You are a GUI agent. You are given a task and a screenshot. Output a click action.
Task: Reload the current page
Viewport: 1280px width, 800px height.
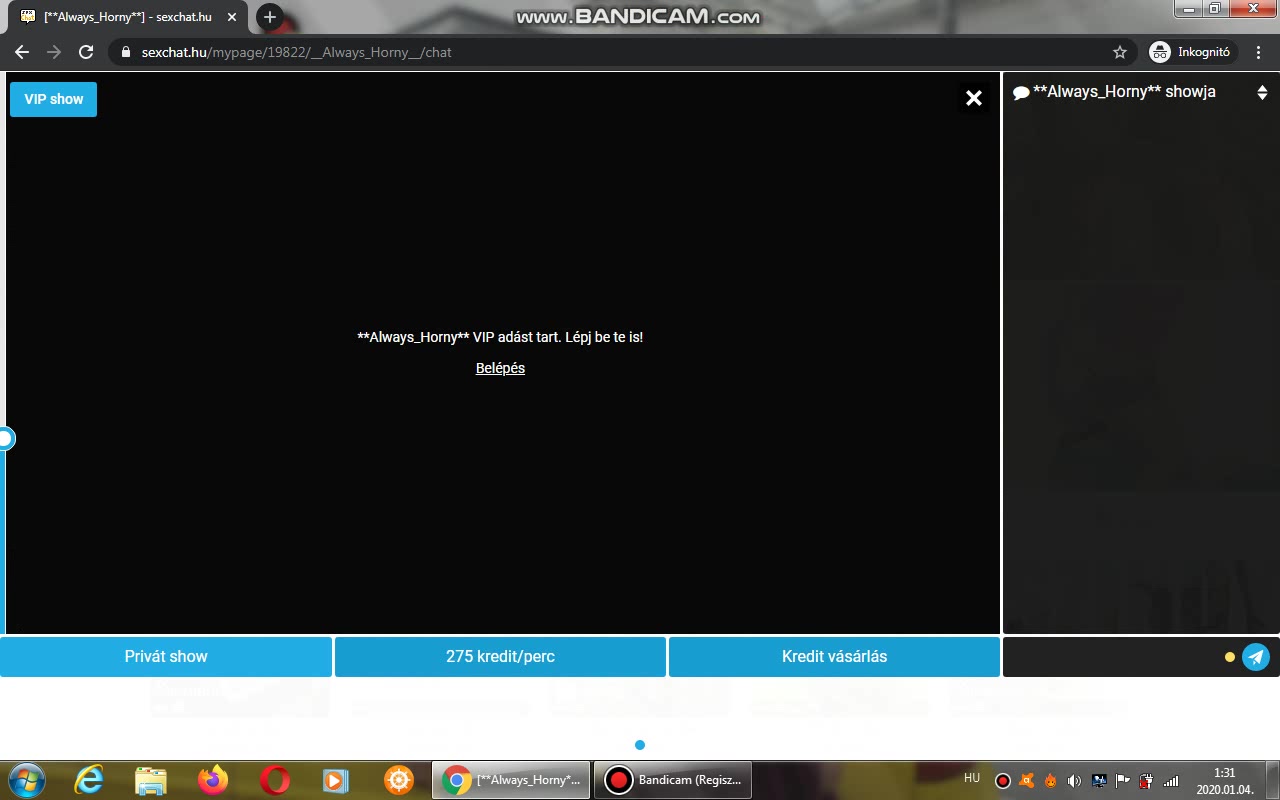(86, 52)
